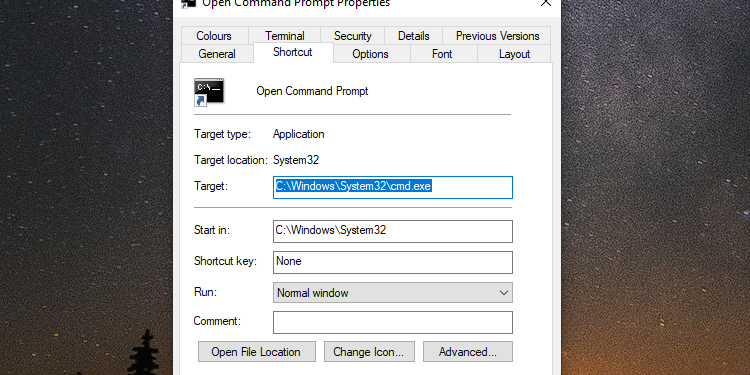Image resolution: width=750 pixels, height=375 pixels.
Task: Switch to the Options tab
Action: [x=370, y=54]
